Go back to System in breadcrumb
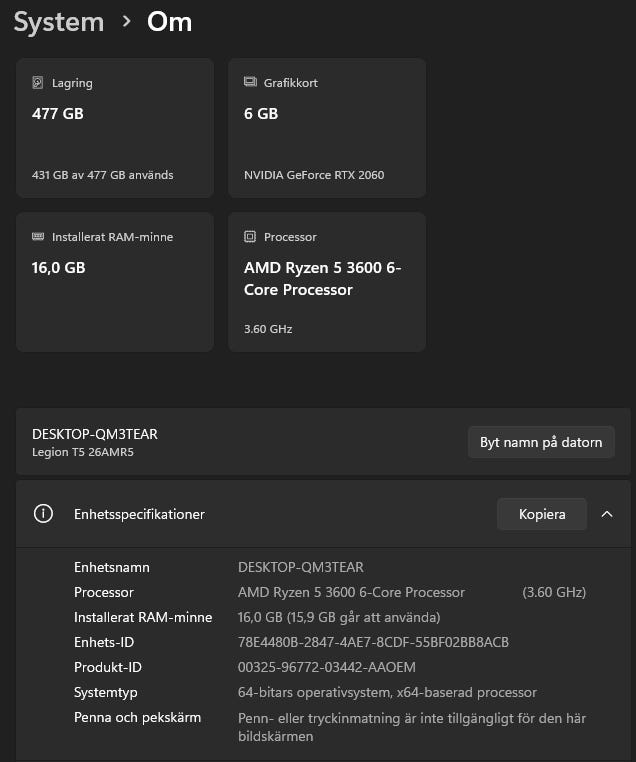This screenshot has width=636, height=762. tap(59, 22)
